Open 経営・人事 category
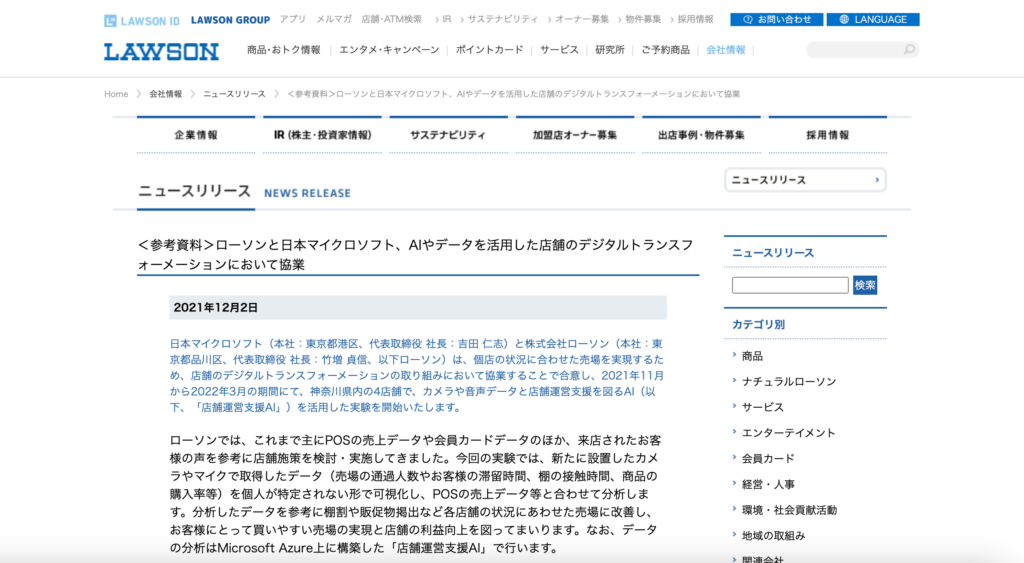The width and height of the screenshot is (1024, 563). [x=768, y=485]
